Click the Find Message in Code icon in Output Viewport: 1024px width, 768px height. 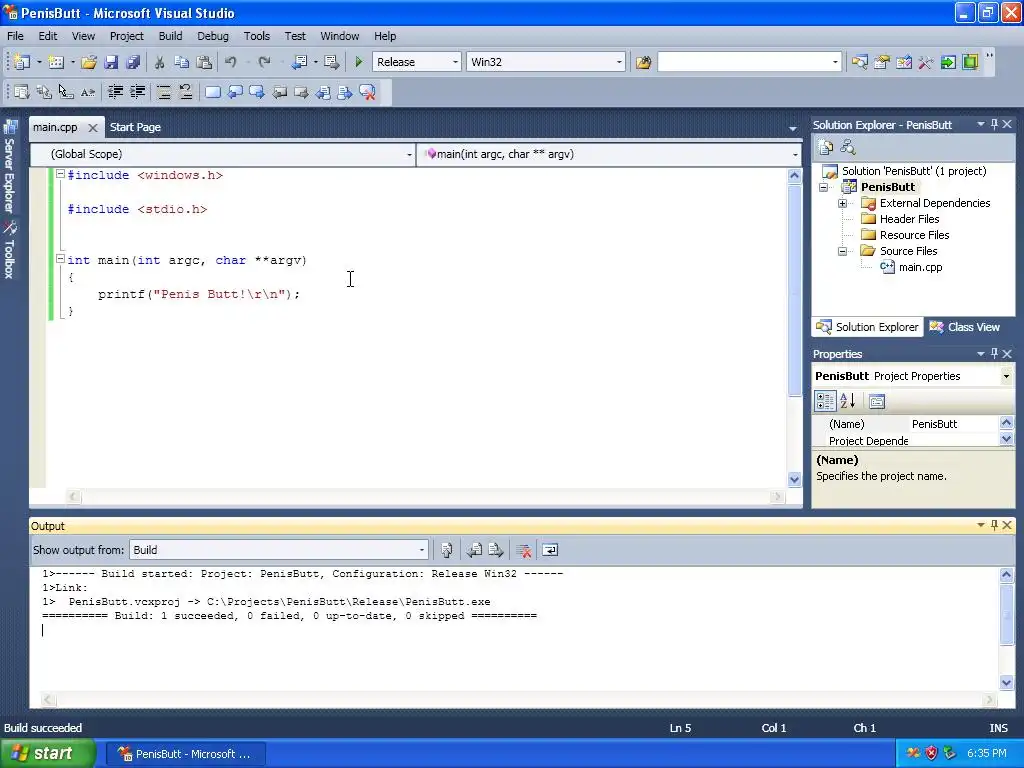tap(447, 551)
